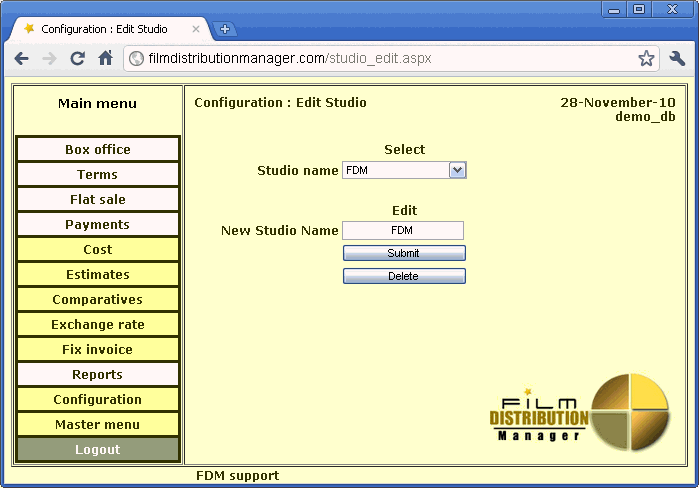Click the Film Distribution Manager logo
This screenshot has height=488, width=699.
580,411
